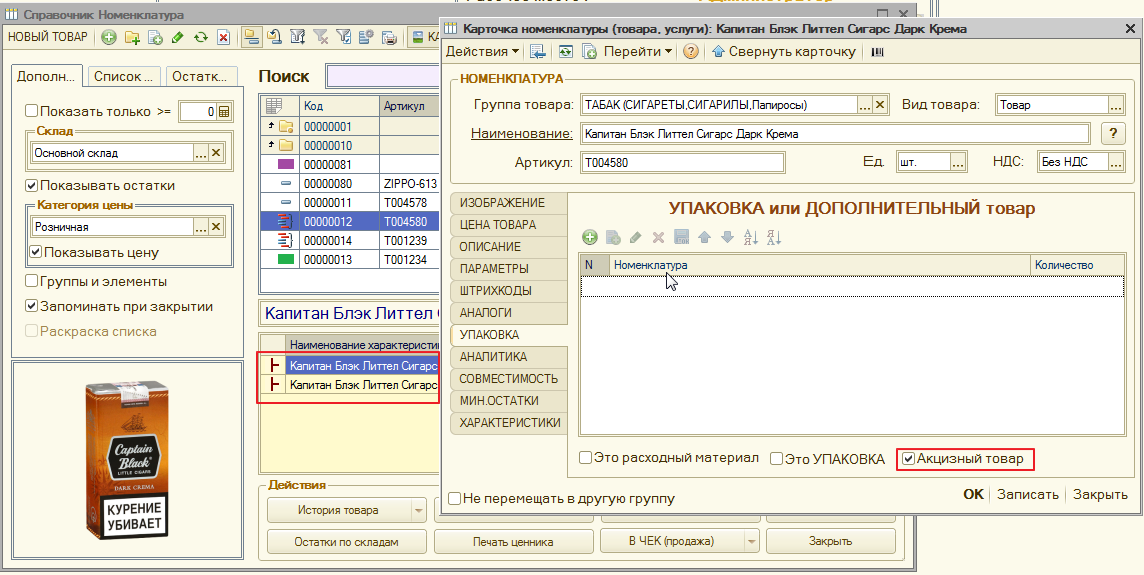Move item to another group icon

coord(274,37)
